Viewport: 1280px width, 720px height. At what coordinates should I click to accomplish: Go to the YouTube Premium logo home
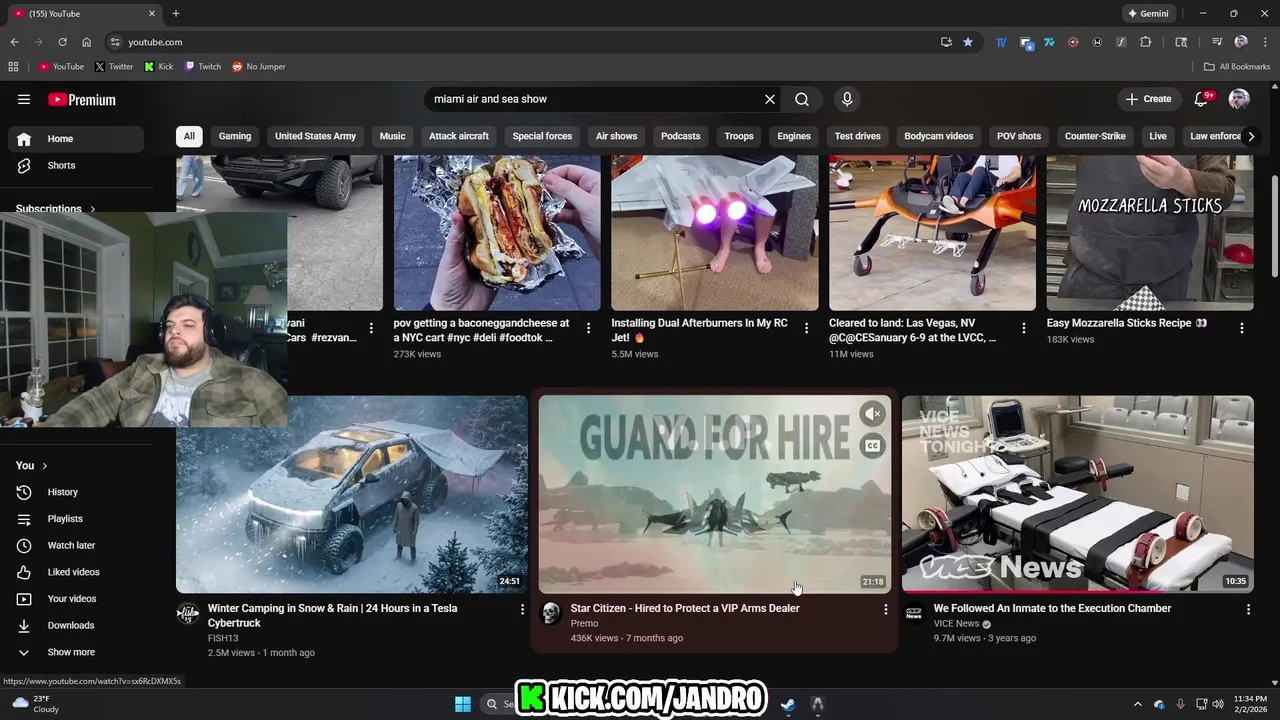82,99
